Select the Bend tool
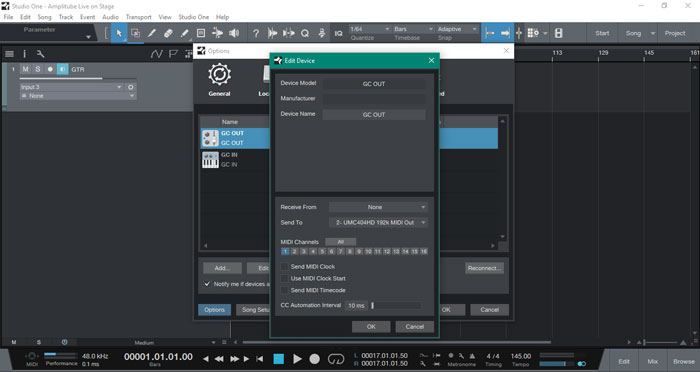700x372 pixels. 217,33
